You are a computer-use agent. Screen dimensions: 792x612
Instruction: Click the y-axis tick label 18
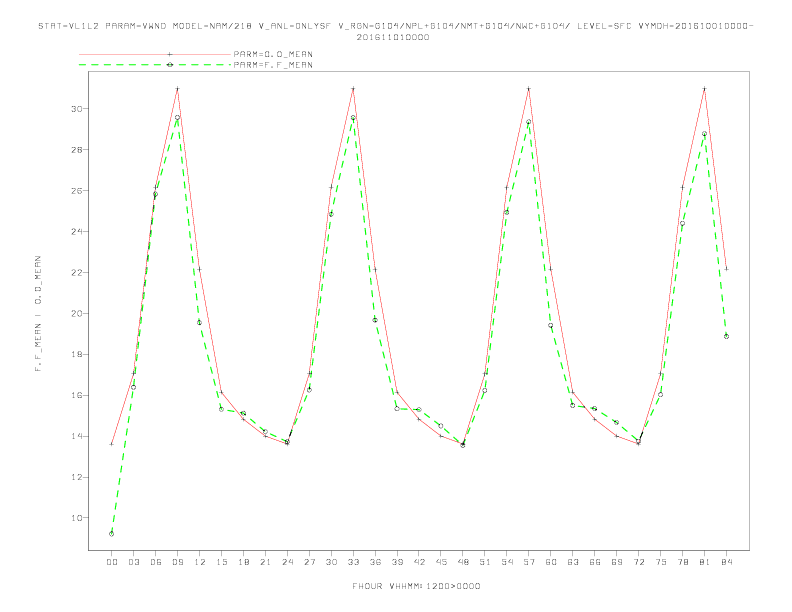coord(76,354)
